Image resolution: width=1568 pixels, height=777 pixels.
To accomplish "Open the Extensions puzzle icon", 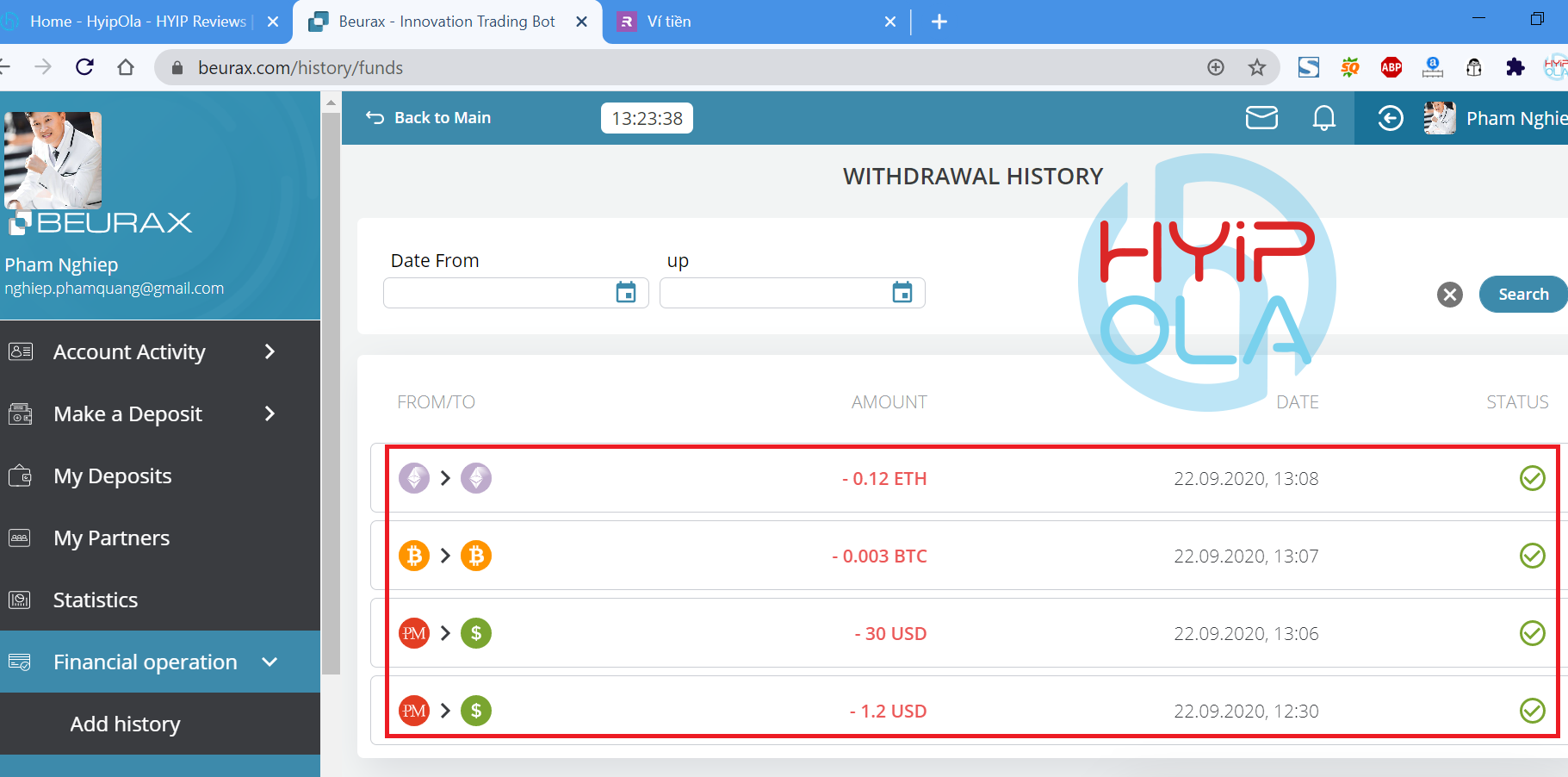I will coord(1515,67).
